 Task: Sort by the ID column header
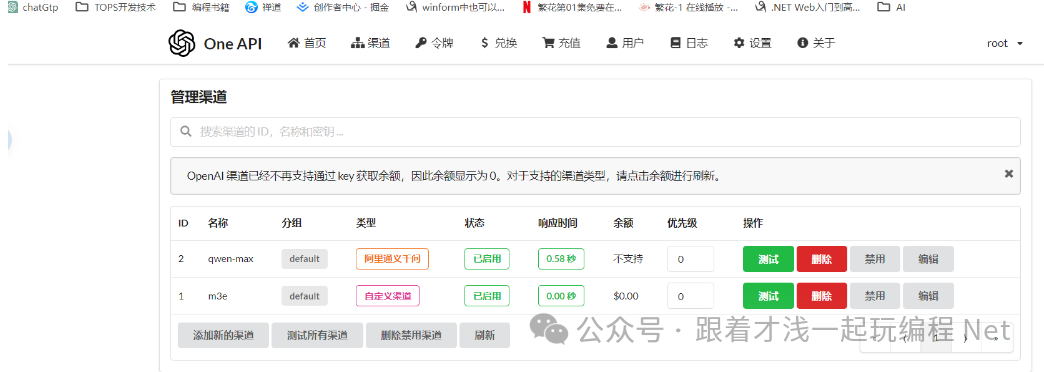[x=182, y=223]
